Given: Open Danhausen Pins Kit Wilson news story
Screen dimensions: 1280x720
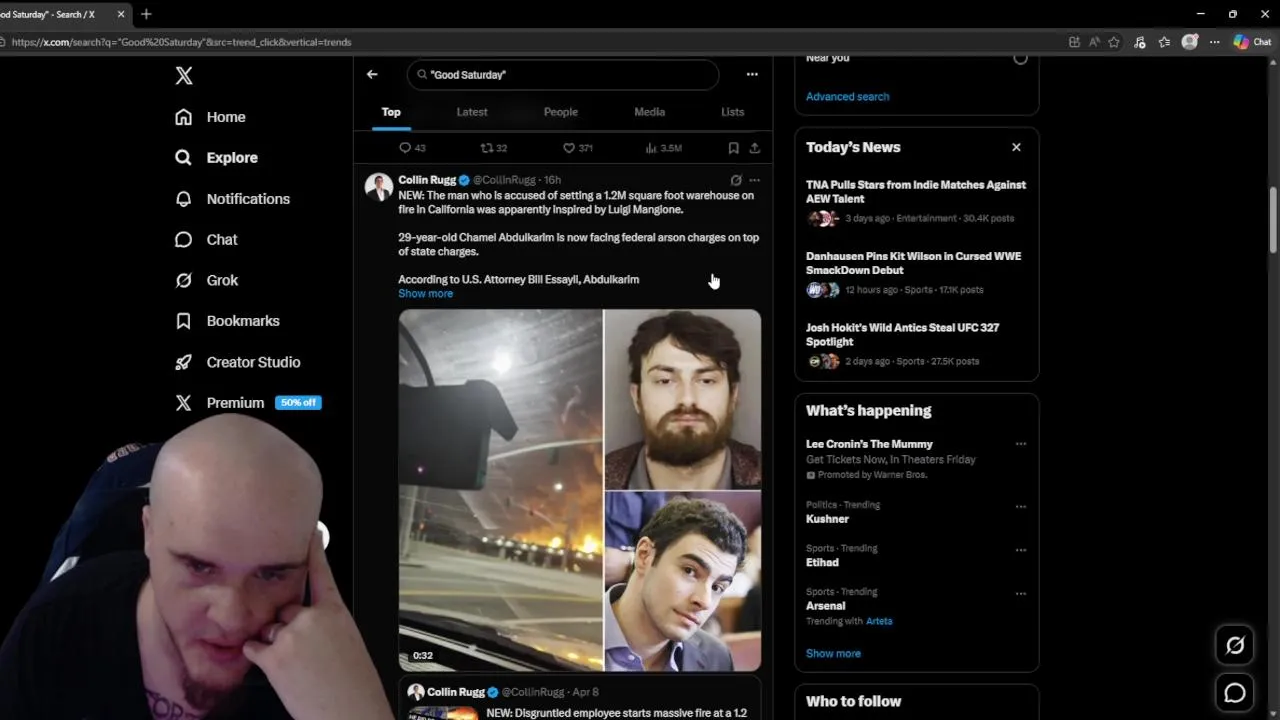Looking at the screenshot, I should (x=916, y=273).
